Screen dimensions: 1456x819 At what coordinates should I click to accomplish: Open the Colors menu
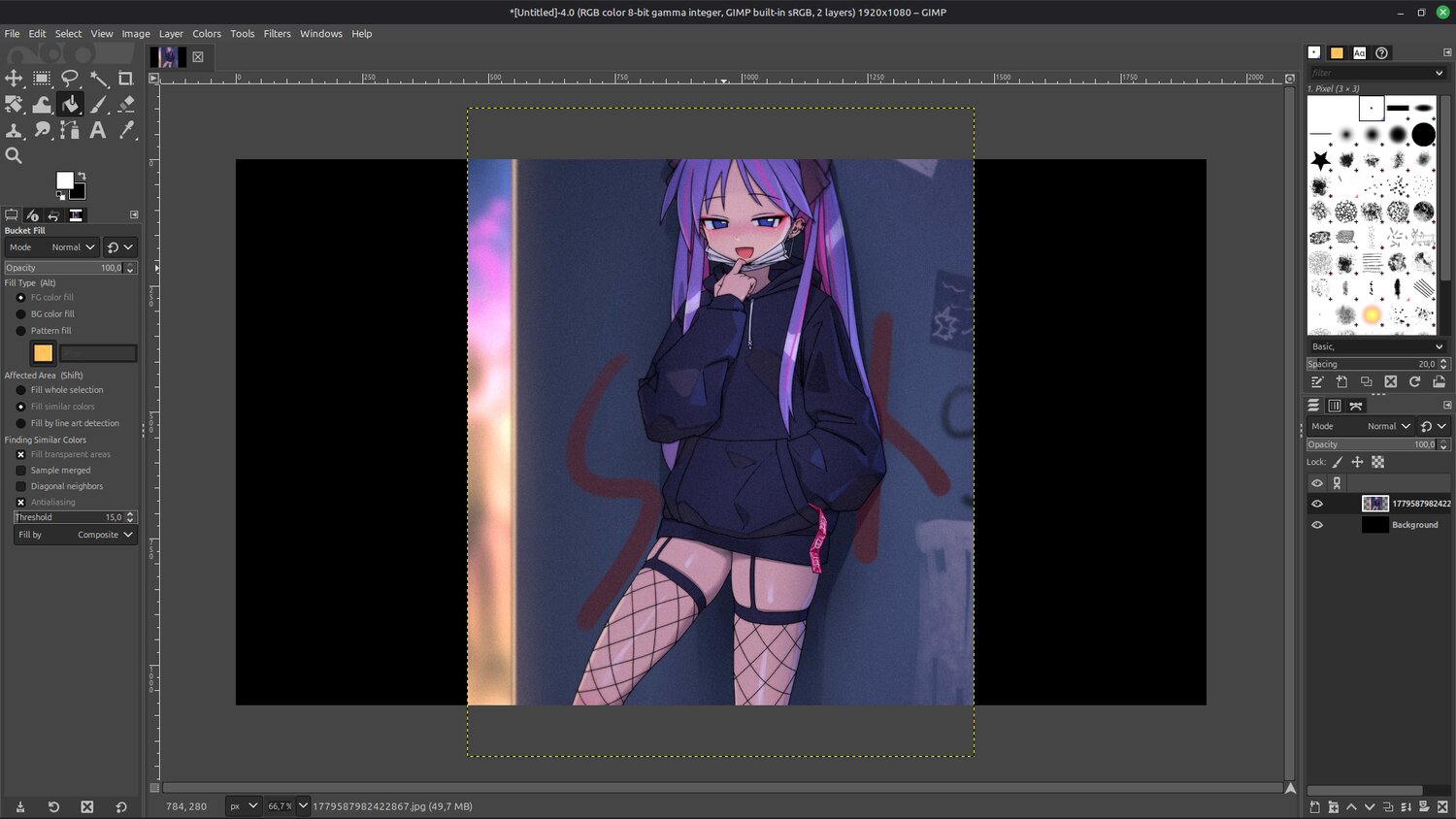point(207,34)
